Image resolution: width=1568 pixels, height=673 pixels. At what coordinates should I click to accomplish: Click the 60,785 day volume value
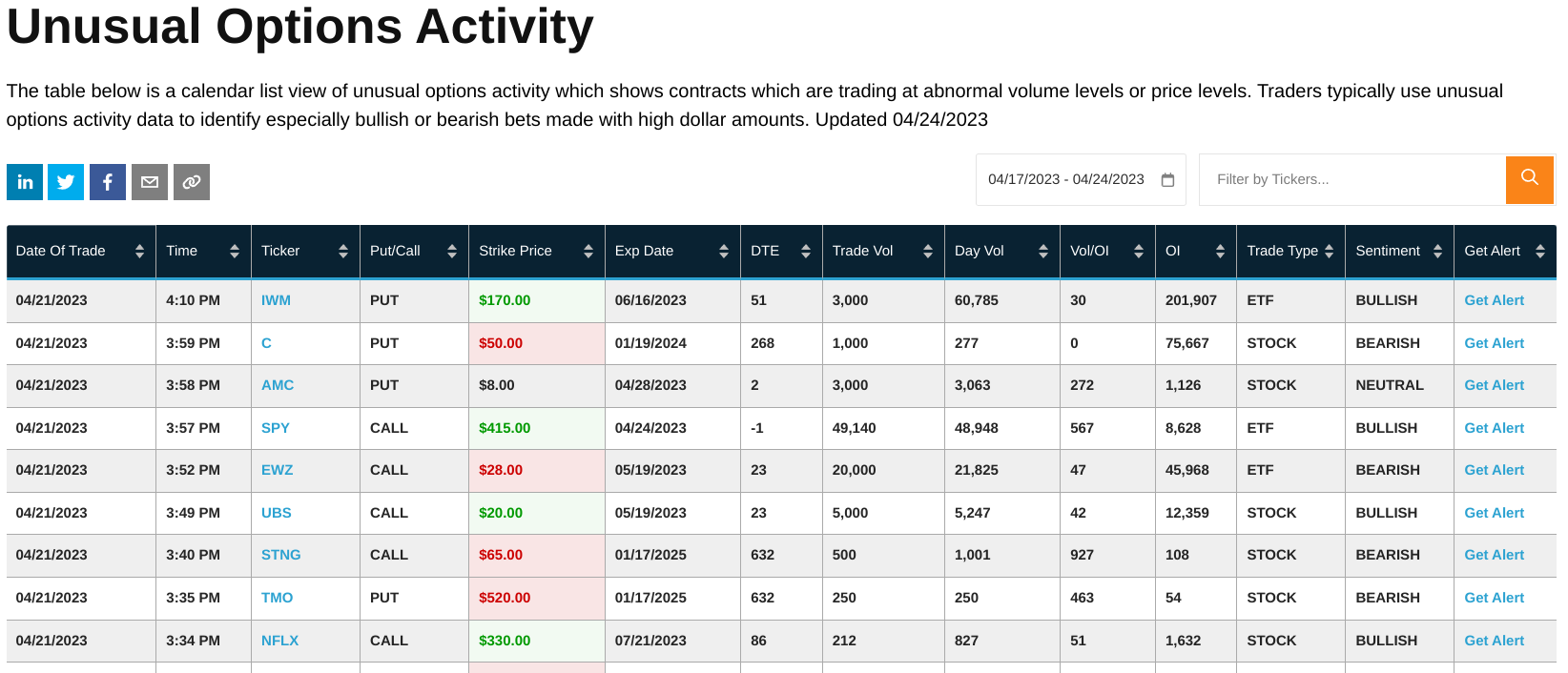pyautogui.click(x=977, y=300)
